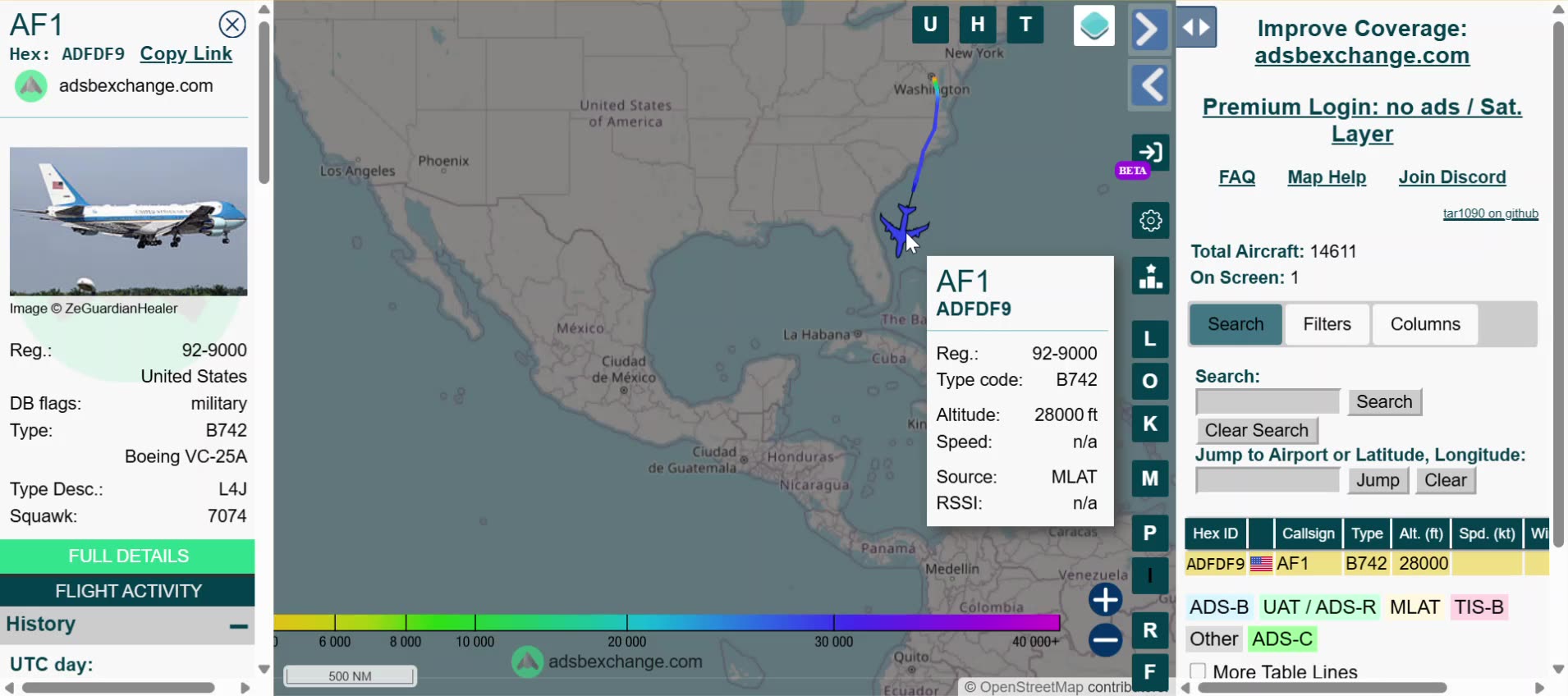Open the Join Discord link
1568x696 pixels.
[x=1452, y=177]
